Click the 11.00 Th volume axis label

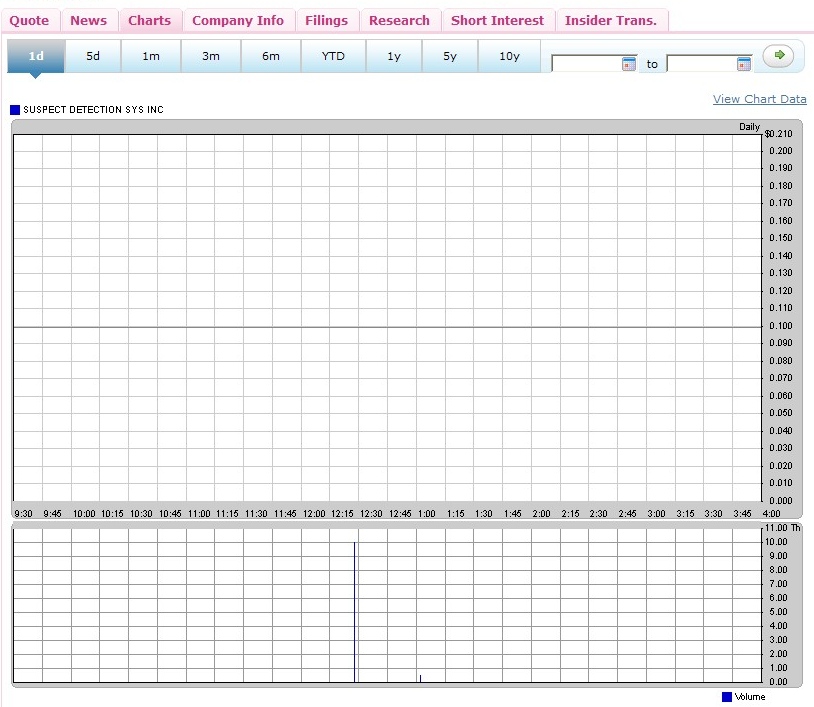point(783,528)
